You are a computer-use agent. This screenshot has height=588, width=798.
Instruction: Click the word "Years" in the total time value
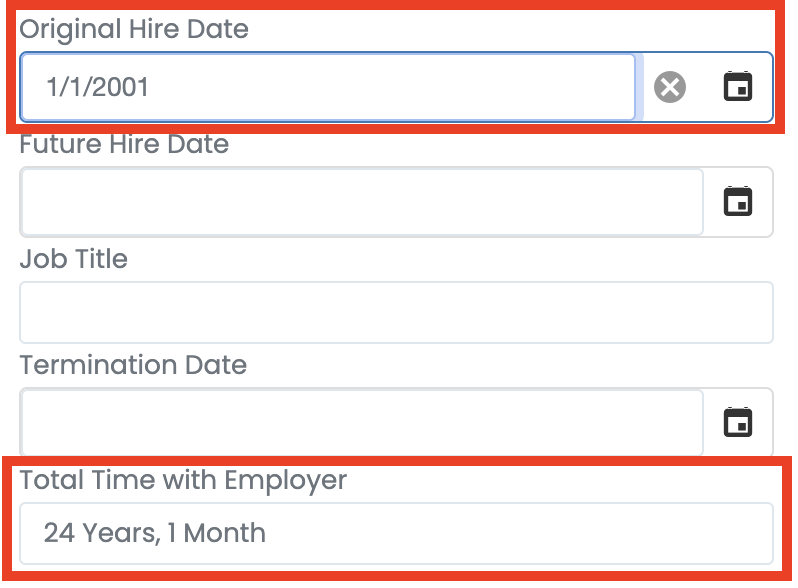pyautogui.click(x=120, y=533)
